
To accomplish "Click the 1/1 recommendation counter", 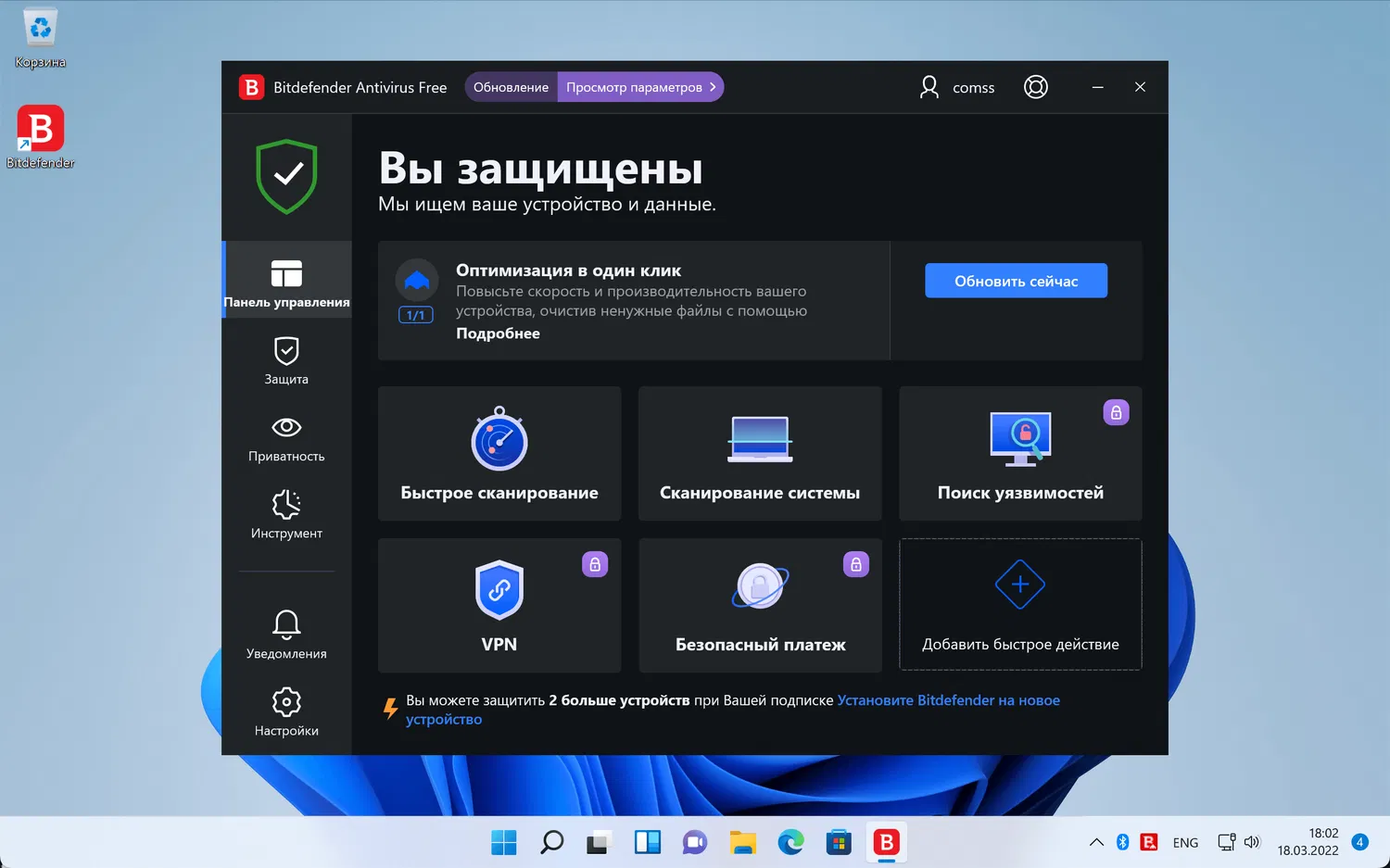I will coord(416,315).
